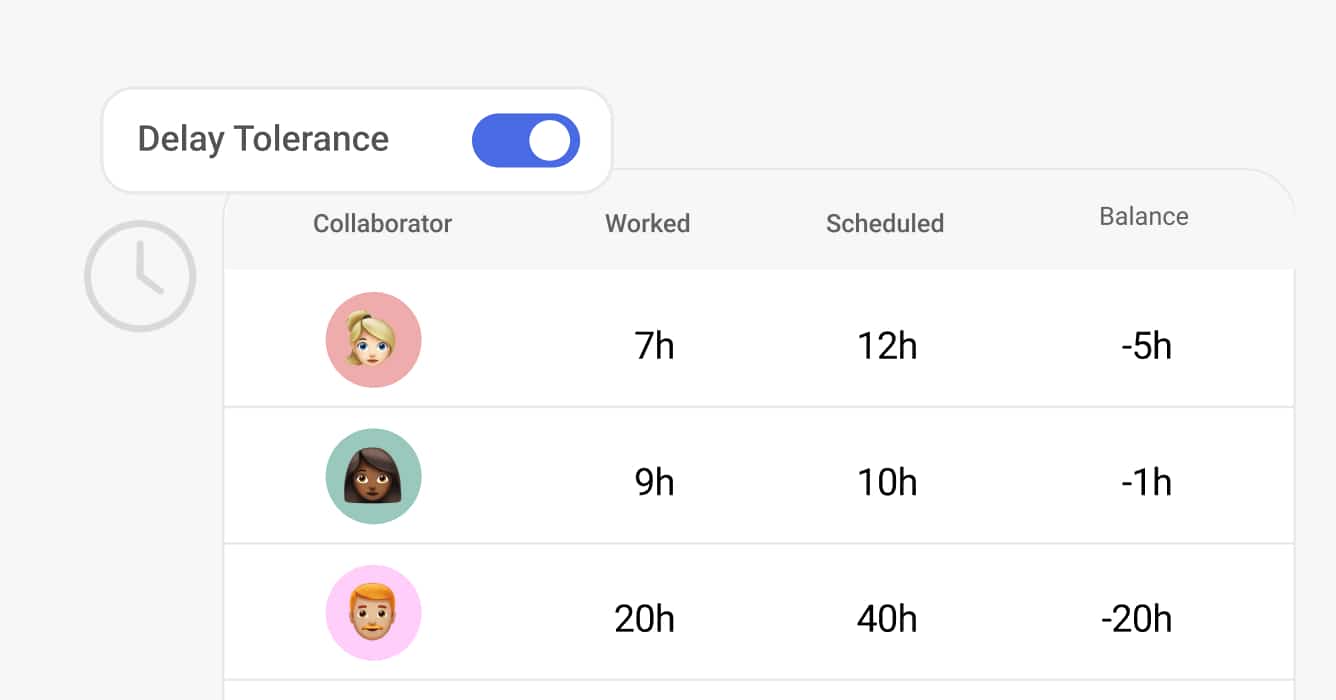This screenshot has width=1336, height=700.
Task: Click the 9h worked value
Action: 654,483
